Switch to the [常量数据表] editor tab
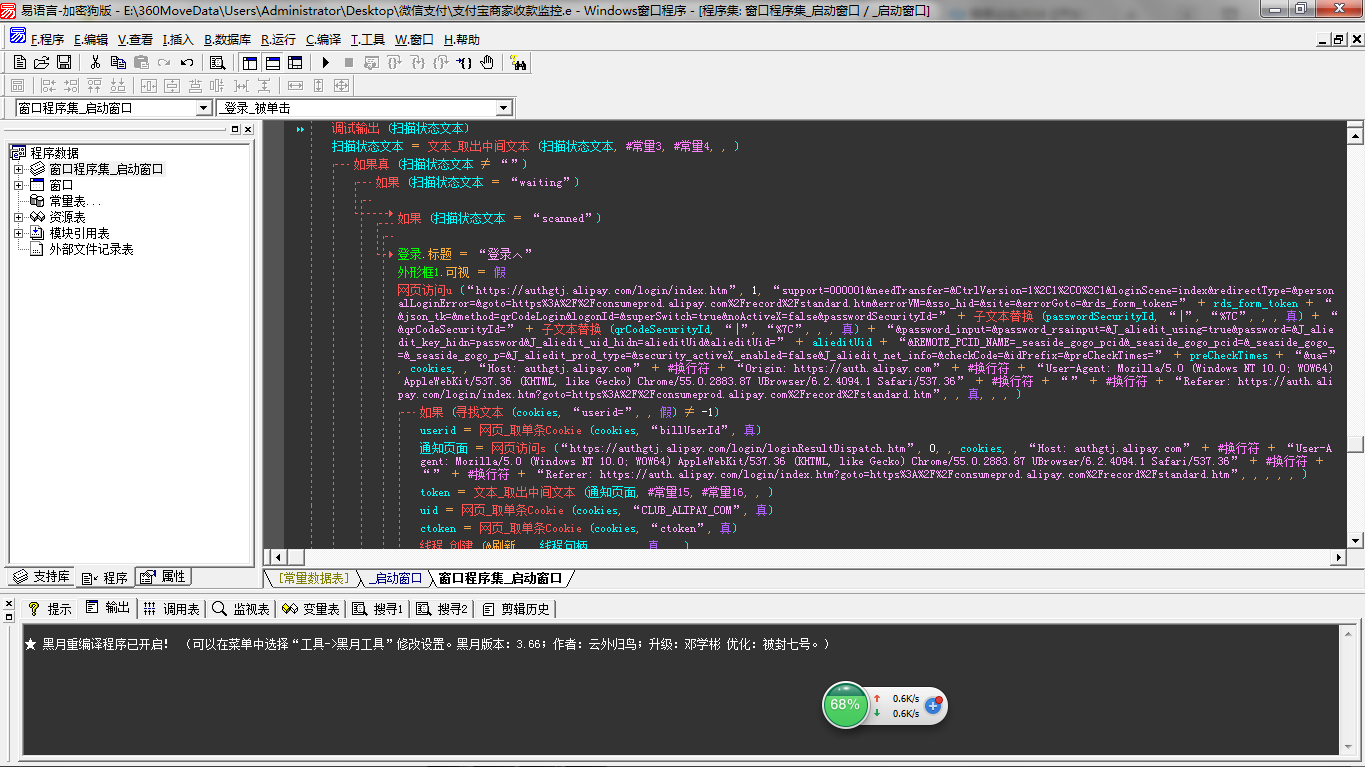 [x=314, y=578]
